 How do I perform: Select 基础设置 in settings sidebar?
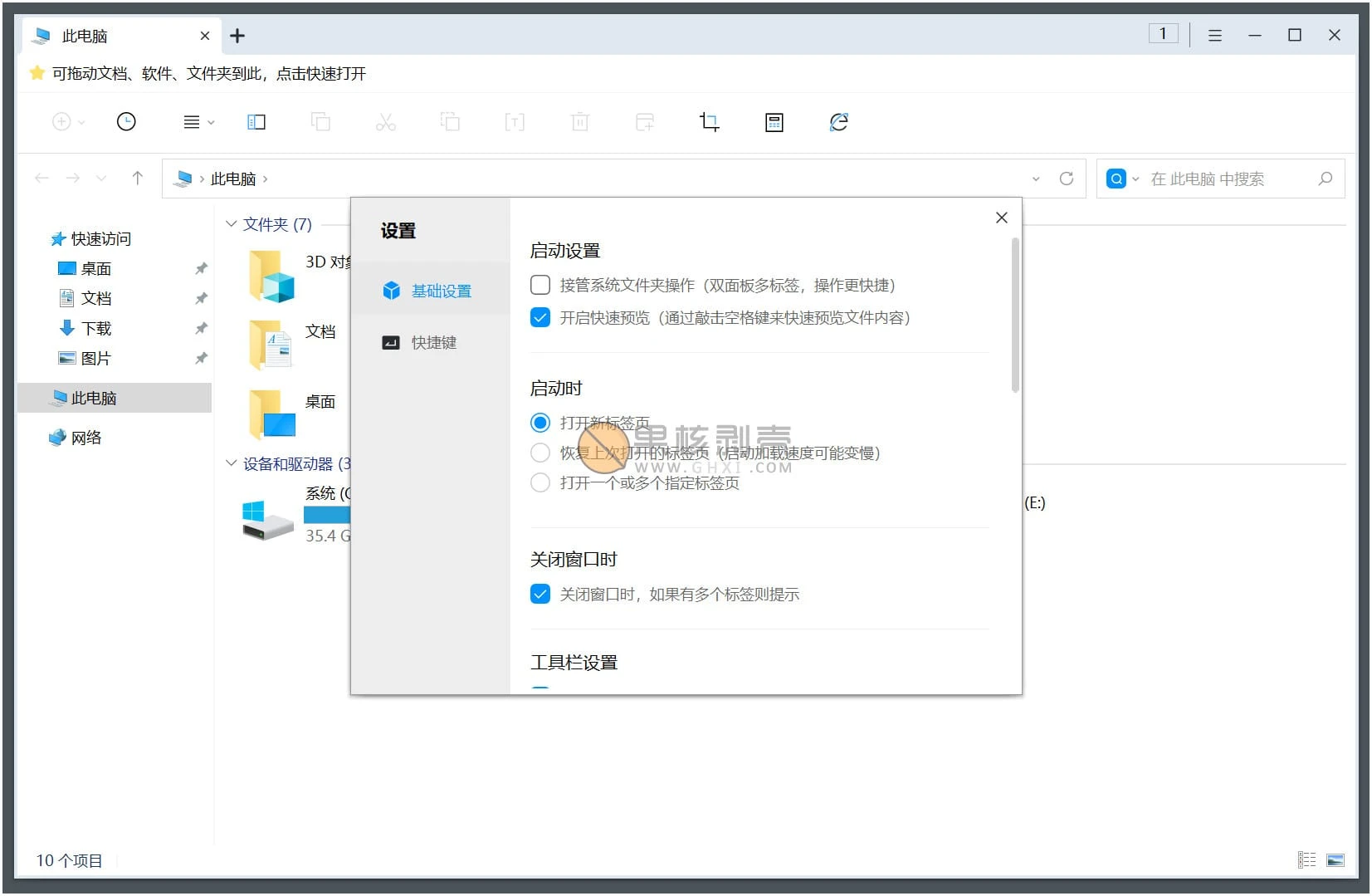point(441,291)
